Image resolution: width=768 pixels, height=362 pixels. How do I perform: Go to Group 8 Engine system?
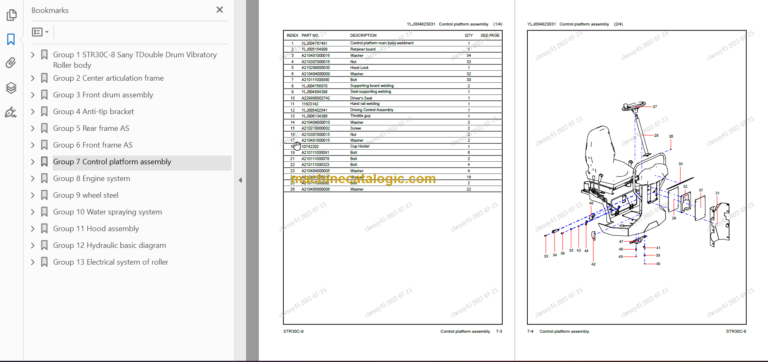pos(92,178)
